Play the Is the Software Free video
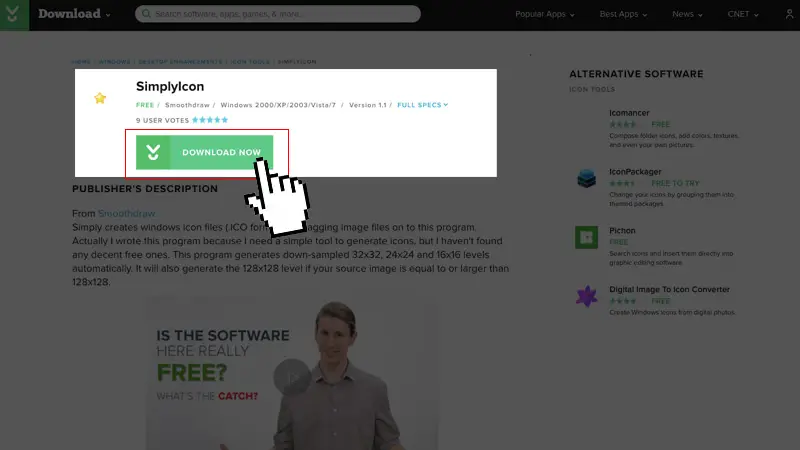The width and height of the screenshot is (800, 450). (x=292, y=377)
